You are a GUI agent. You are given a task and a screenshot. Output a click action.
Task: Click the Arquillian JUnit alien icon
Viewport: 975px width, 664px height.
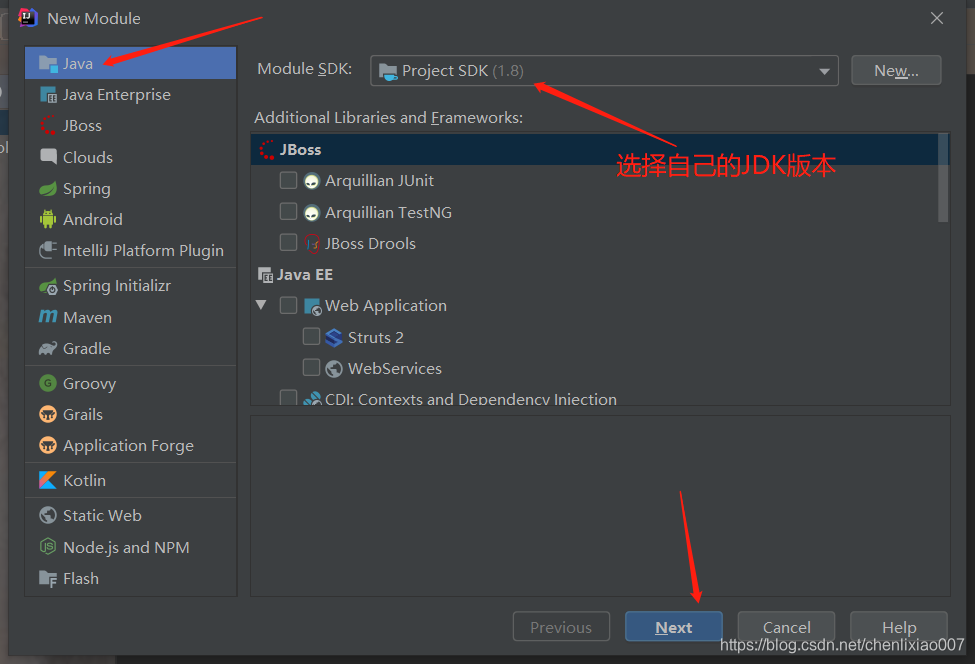312,181
